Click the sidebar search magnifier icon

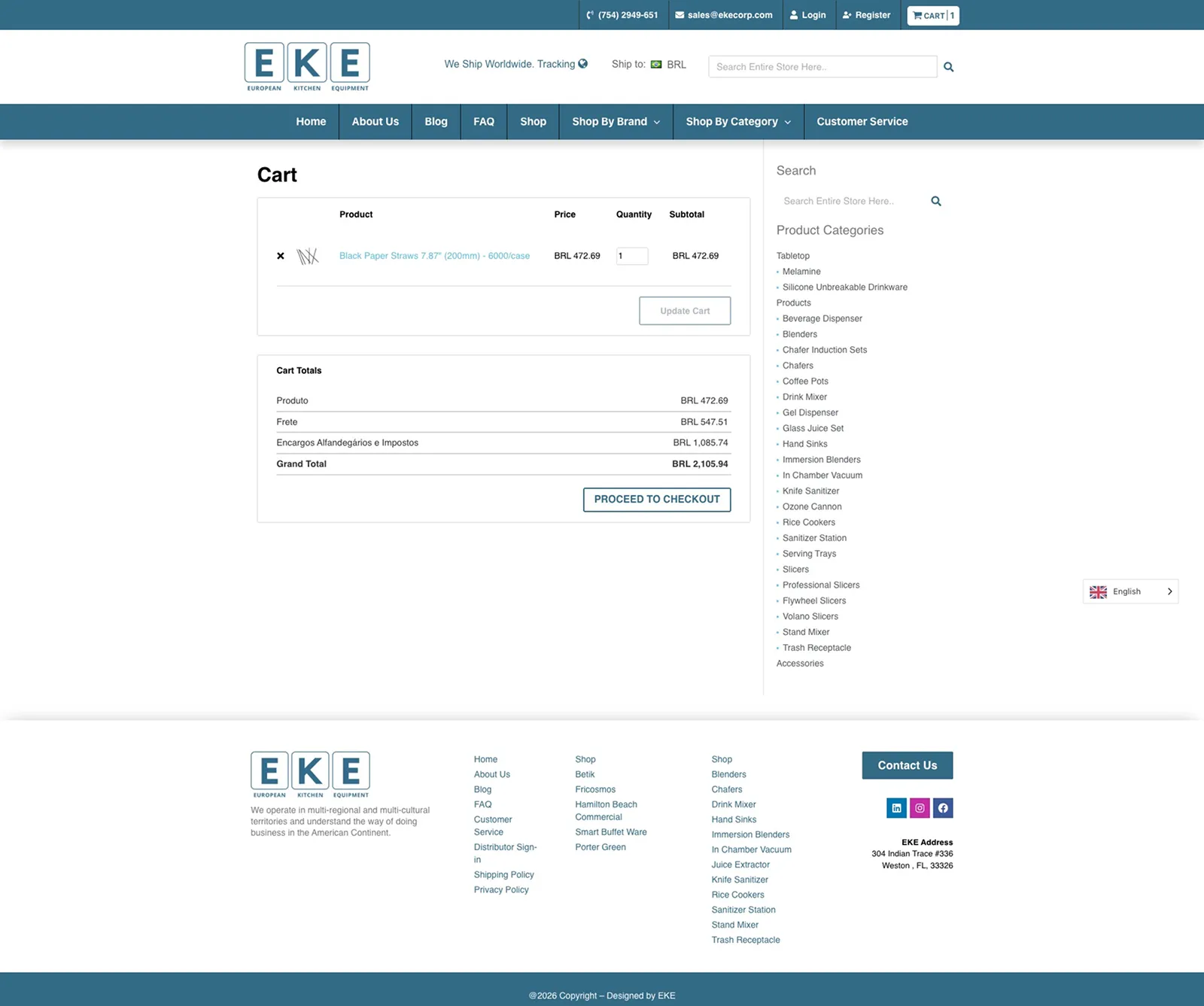point(936,201)
